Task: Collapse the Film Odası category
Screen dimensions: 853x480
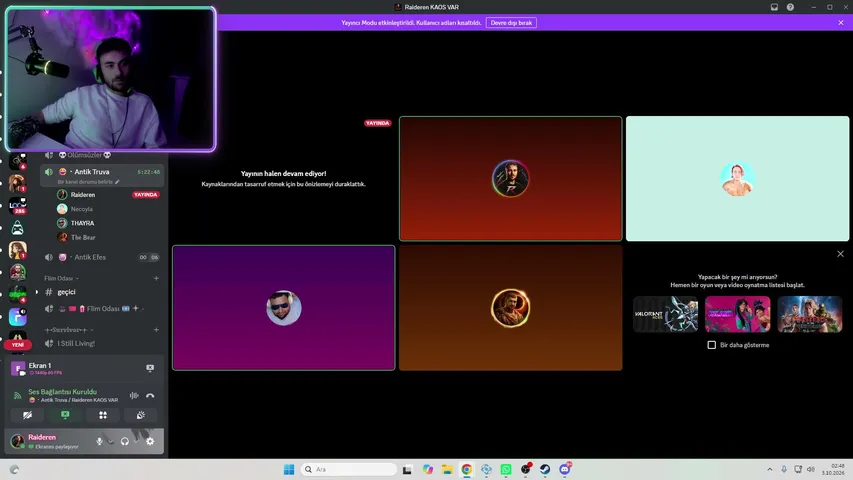Action: [x=61, y=278]
